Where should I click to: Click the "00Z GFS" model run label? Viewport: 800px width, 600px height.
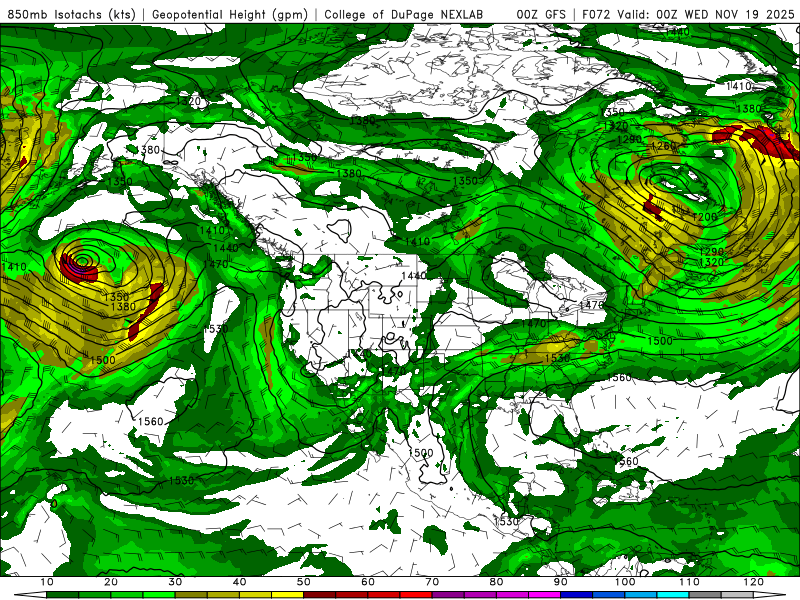541,14
